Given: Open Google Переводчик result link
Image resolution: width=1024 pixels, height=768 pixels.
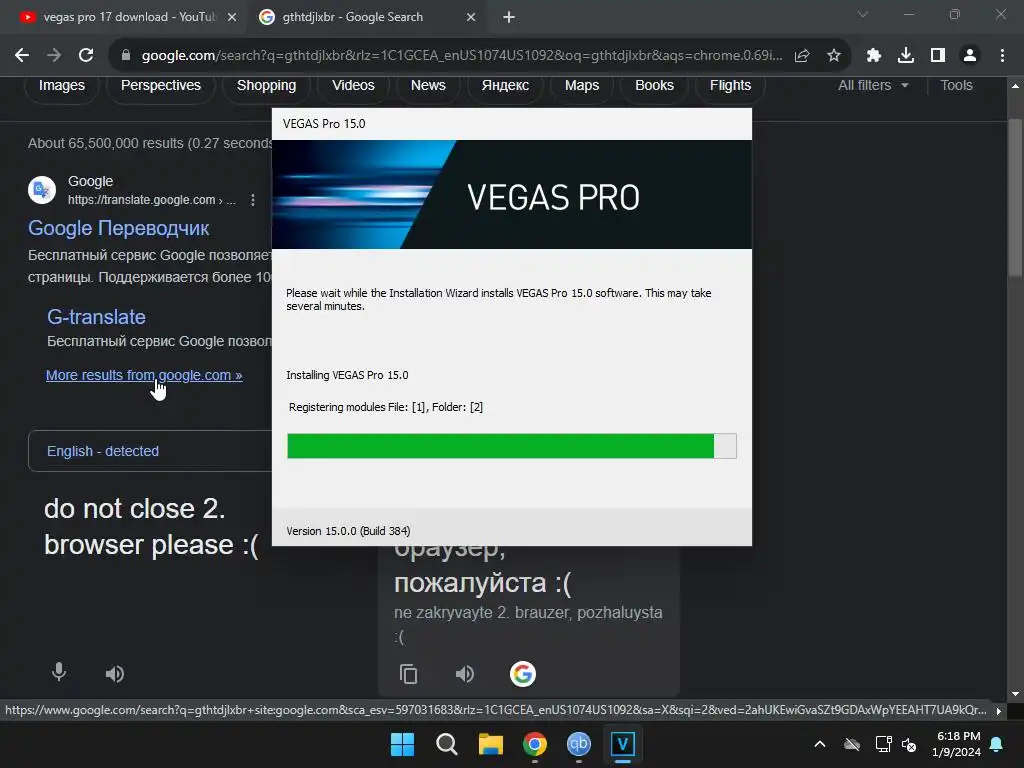Looking at the screenshot, I should 118,228.
